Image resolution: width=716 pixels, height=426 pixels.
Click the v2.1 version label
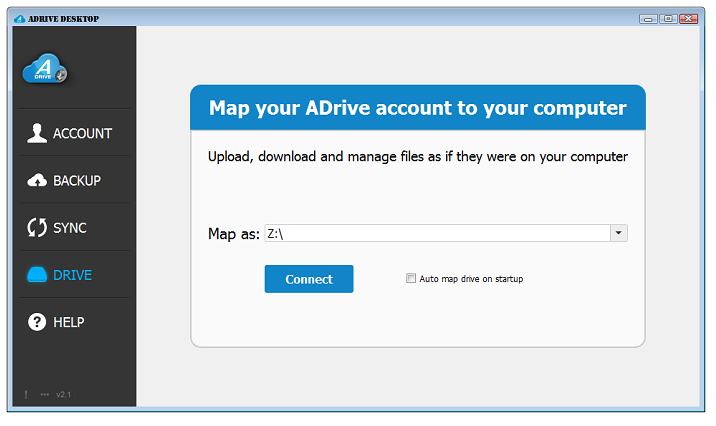coord(64,394)
